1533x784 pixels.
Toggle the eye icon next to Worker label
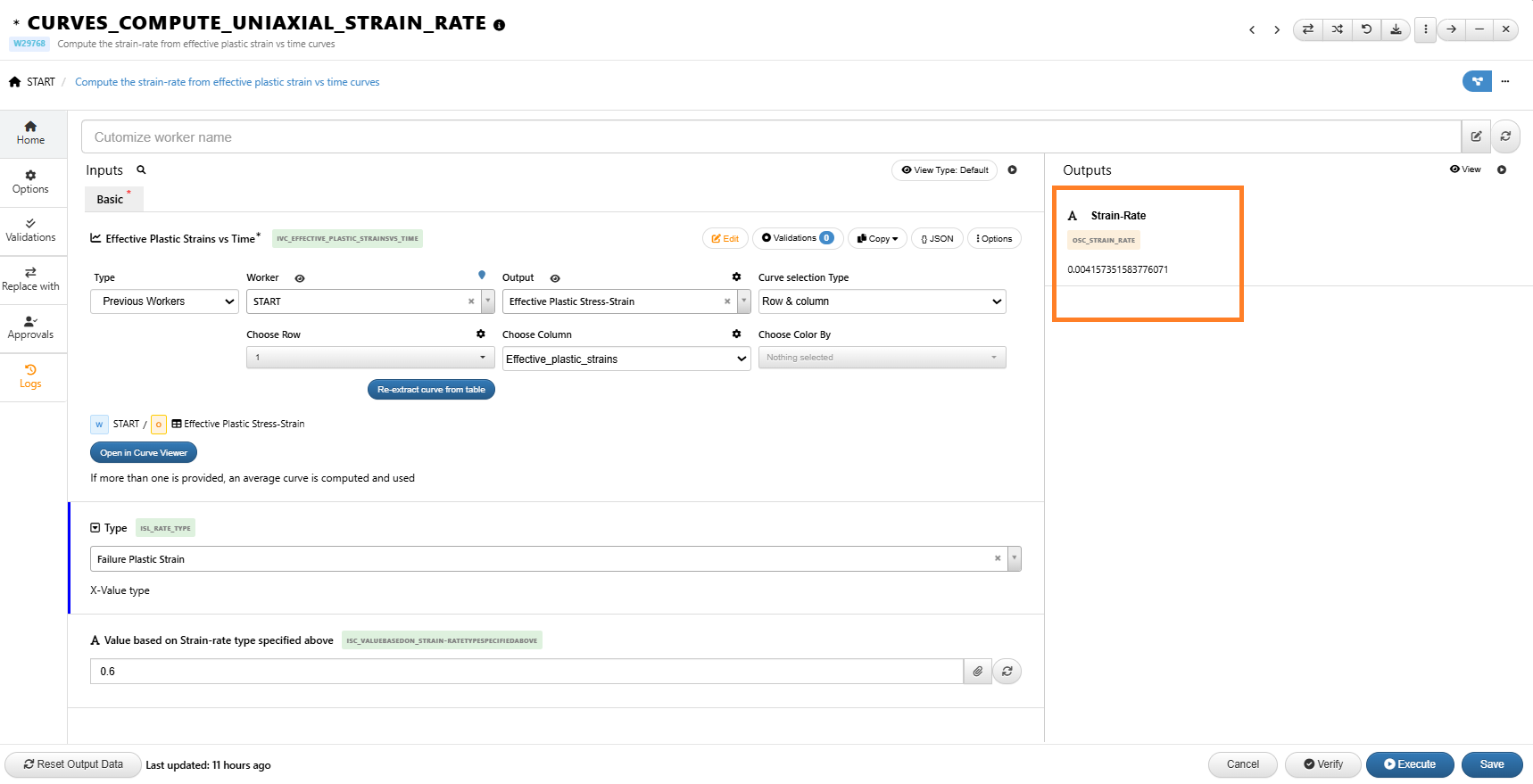pos(300,278)
